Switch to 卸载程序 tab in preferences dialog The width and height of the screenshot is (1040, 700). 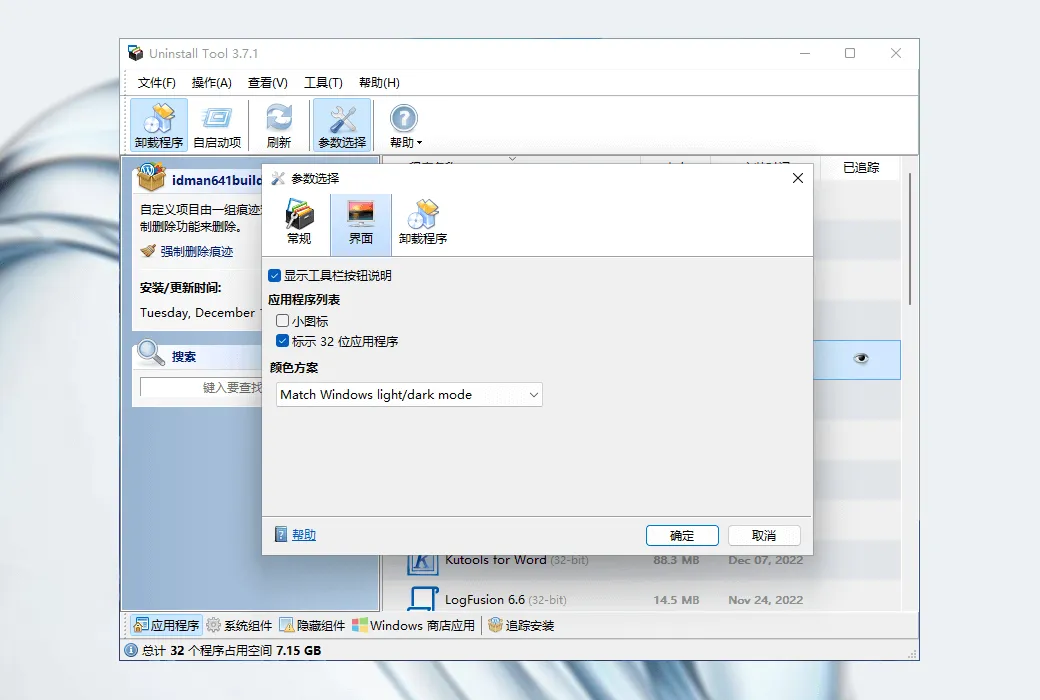(x=423, y=224)
